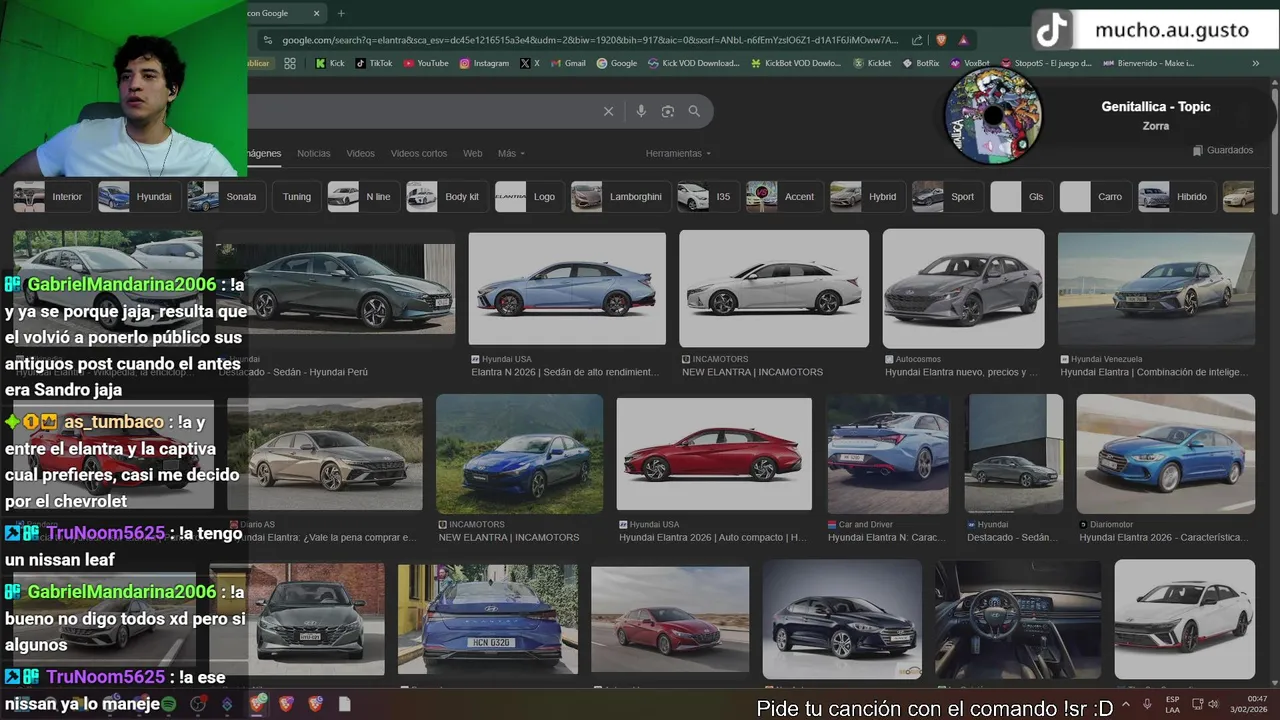Screen dimensions: 1280x720
Task: Open Google Lens image search icon
Action: pos(668,111)
